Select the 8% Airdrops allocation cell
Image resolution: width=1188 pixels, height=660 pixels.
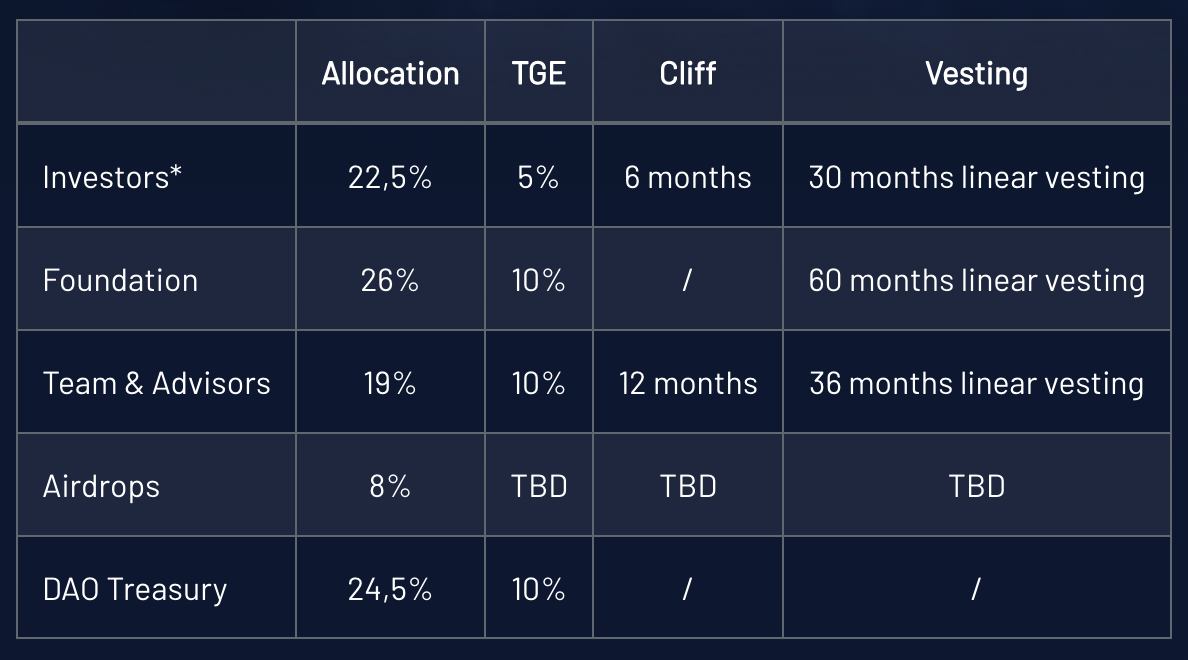[390, 486]
